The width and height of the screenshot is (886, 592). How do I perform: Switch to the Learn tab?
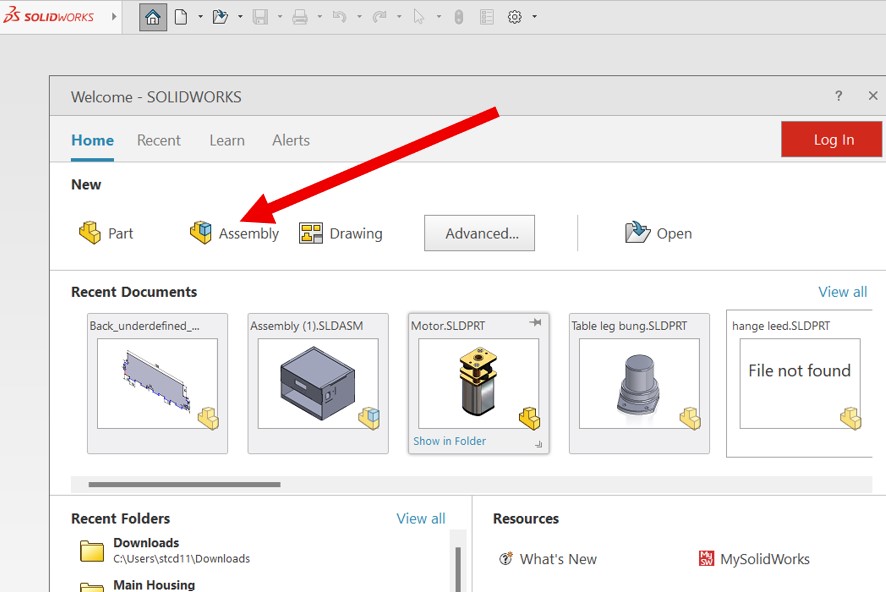(x=227, y=140)
